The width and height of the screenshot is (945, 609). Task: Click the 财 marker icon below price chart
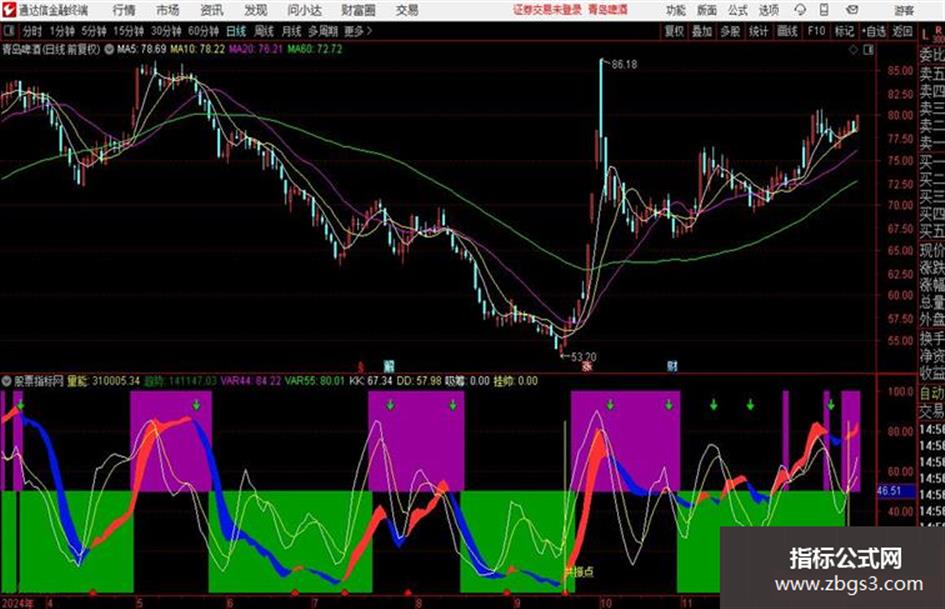[x=672, y=365]
